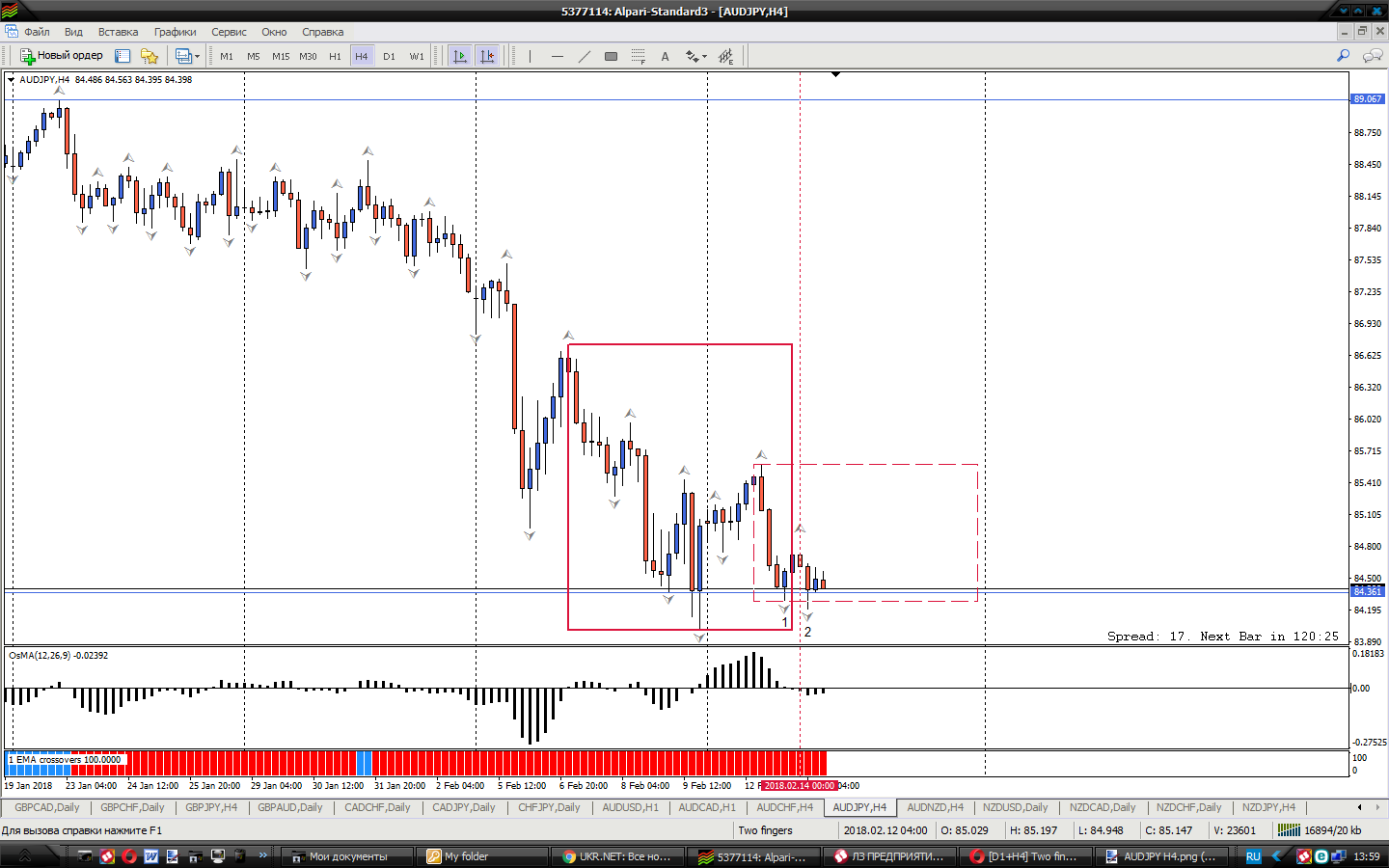Viewport: 1389px width, 868px height.
Task: Open the Вставка menu
Action: (118, 32)
